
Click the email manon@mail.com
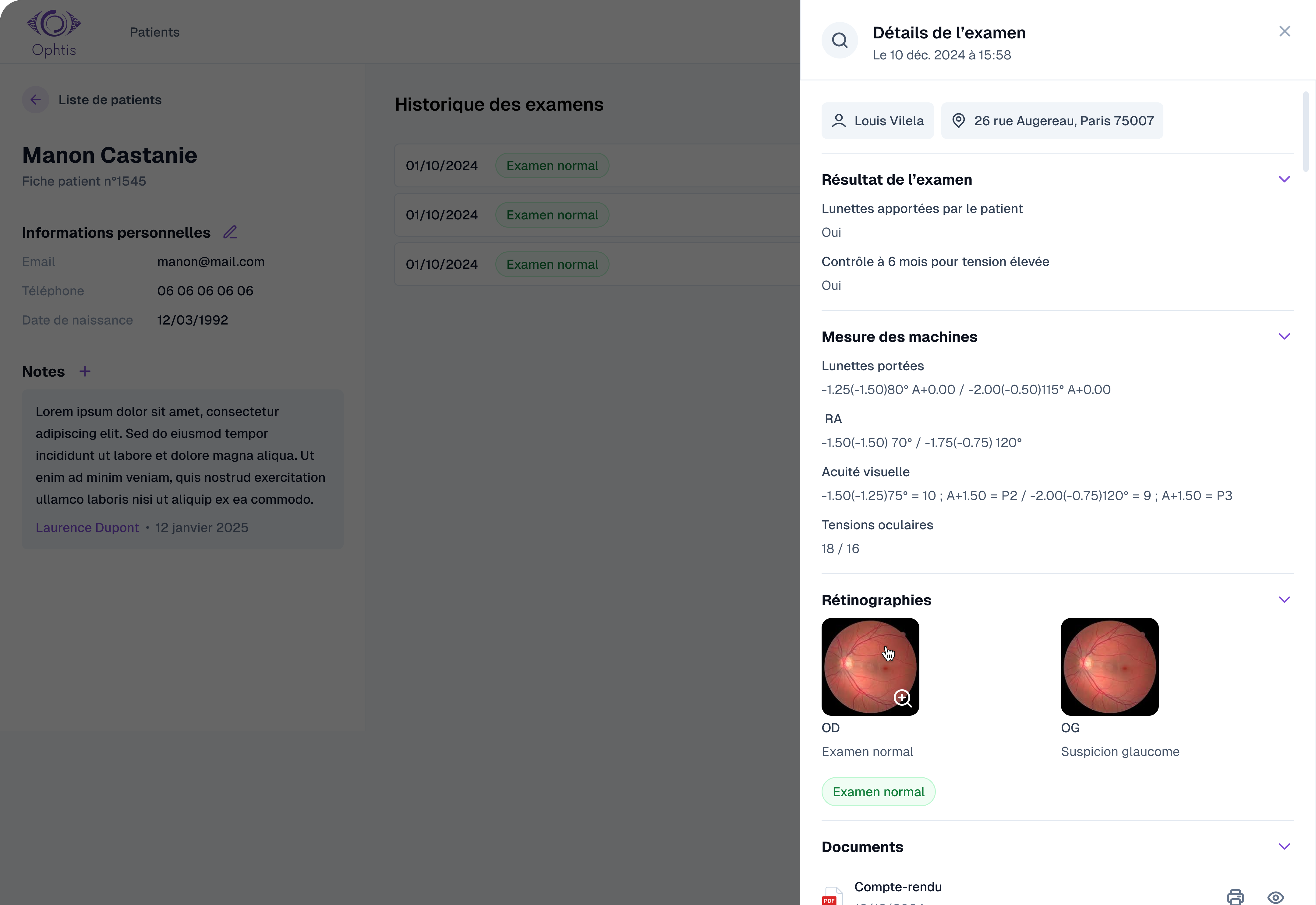(211, 261)
